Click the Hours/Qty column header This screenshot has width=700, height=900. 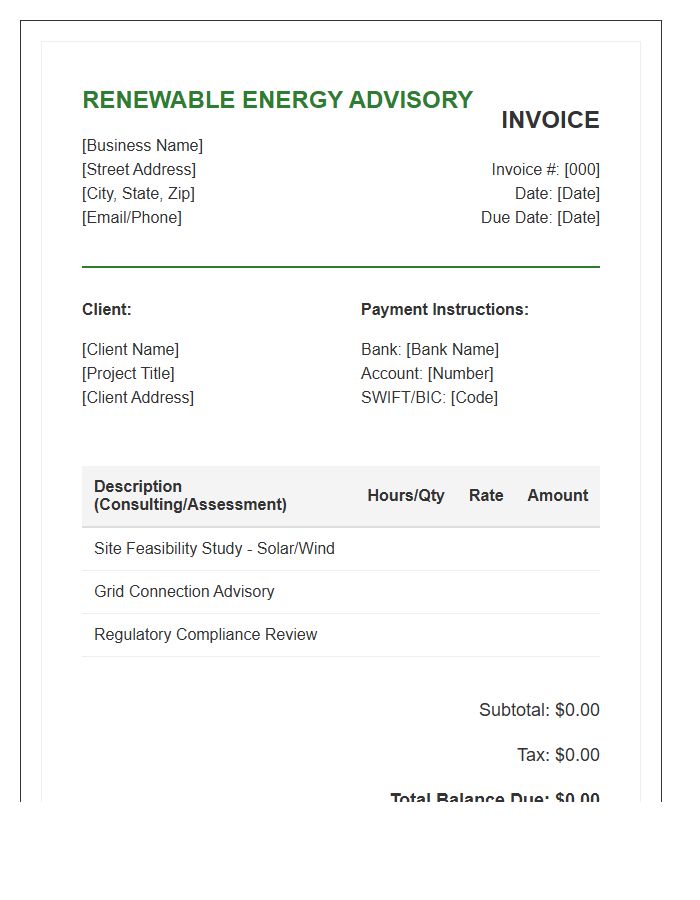click(x=406, y=495)
